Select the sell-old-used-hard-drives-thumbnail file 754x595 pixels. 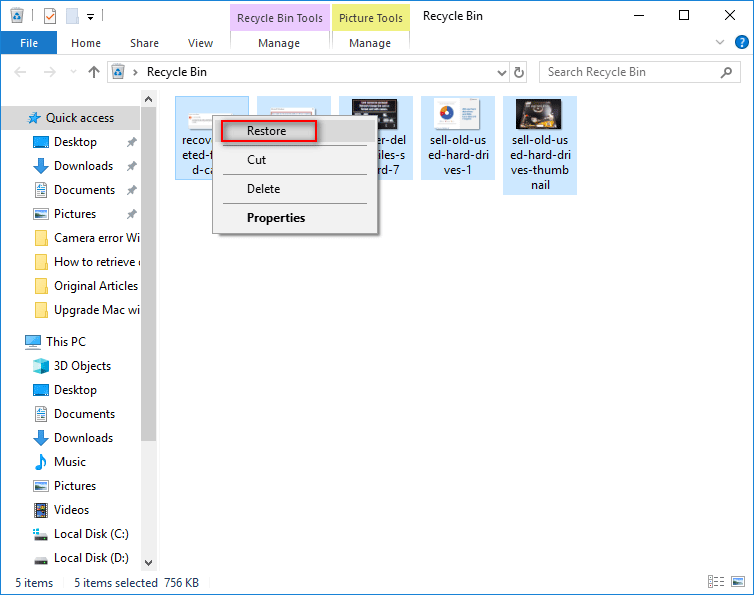(540, 146)
